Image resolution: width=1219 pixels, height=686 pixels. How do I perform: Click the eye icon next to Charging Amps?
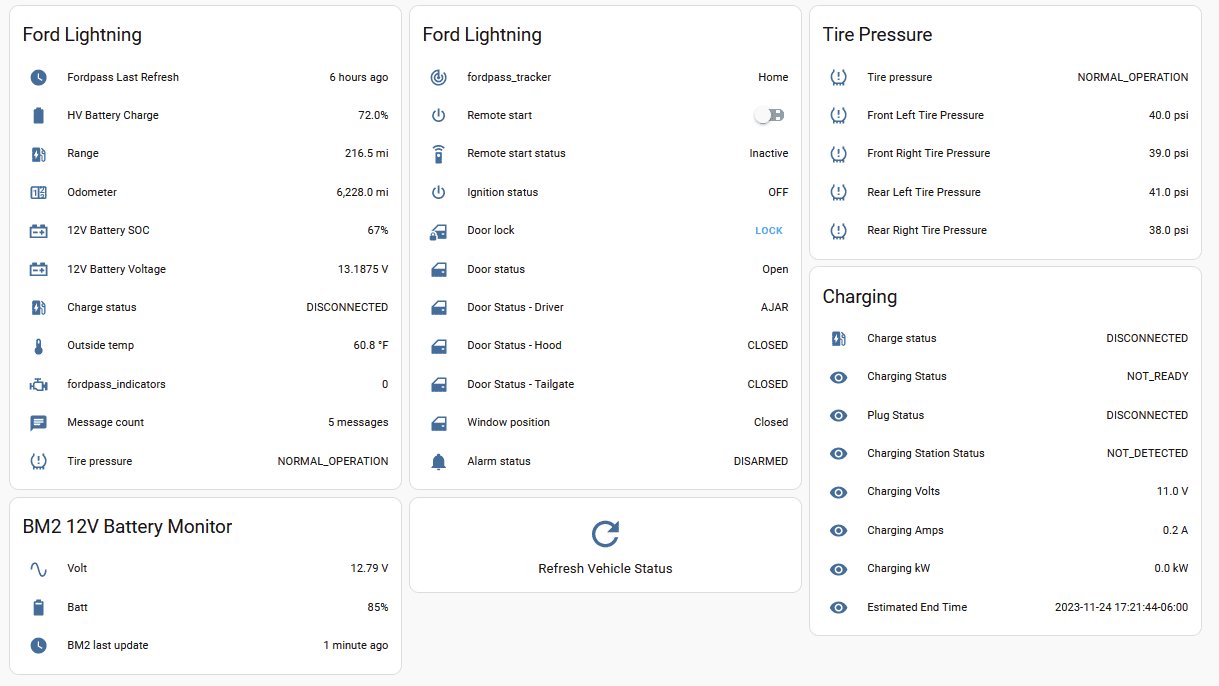coord(838,531)
